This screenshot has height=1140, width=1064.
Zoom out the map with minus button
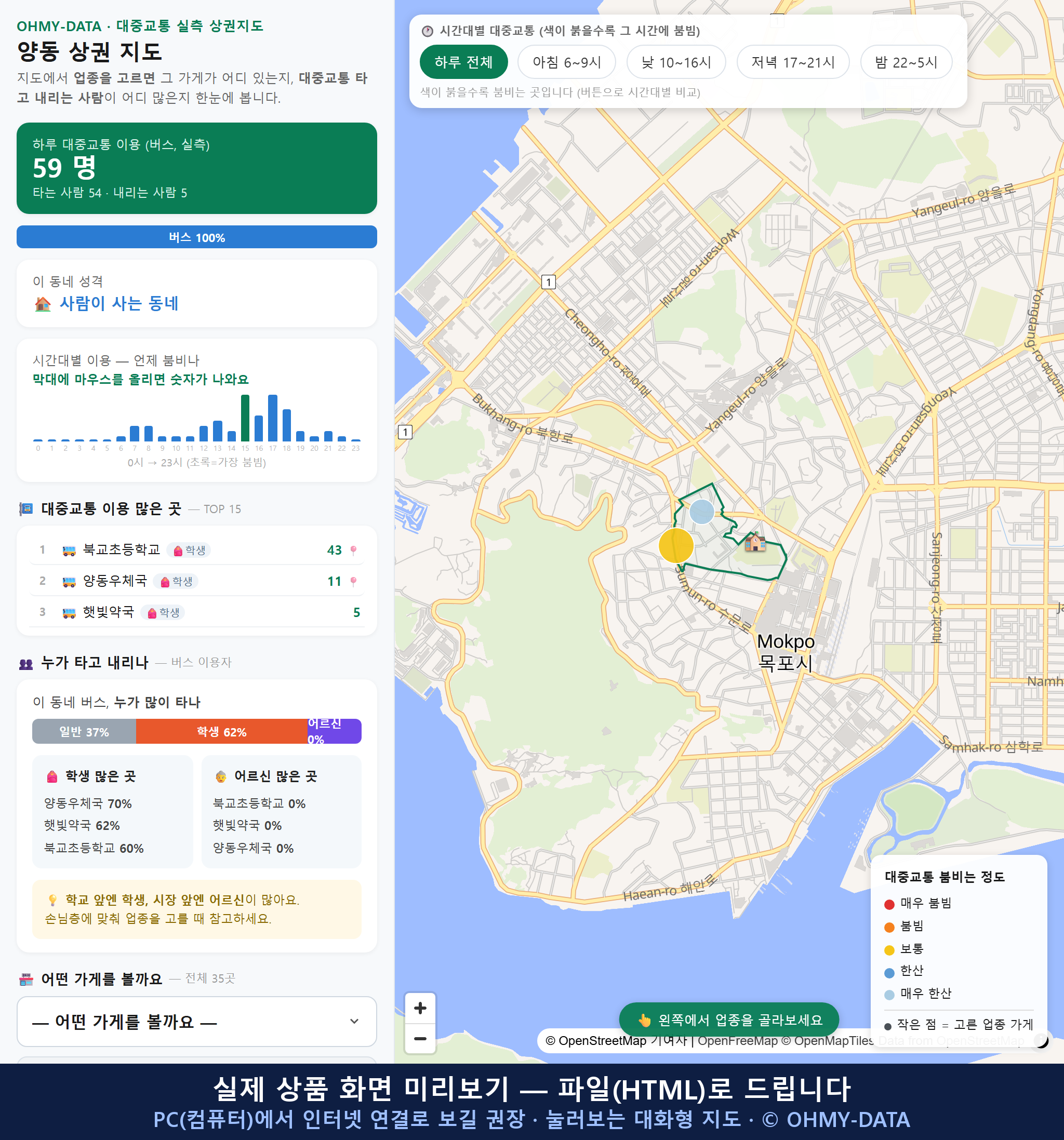[420, 1039]
